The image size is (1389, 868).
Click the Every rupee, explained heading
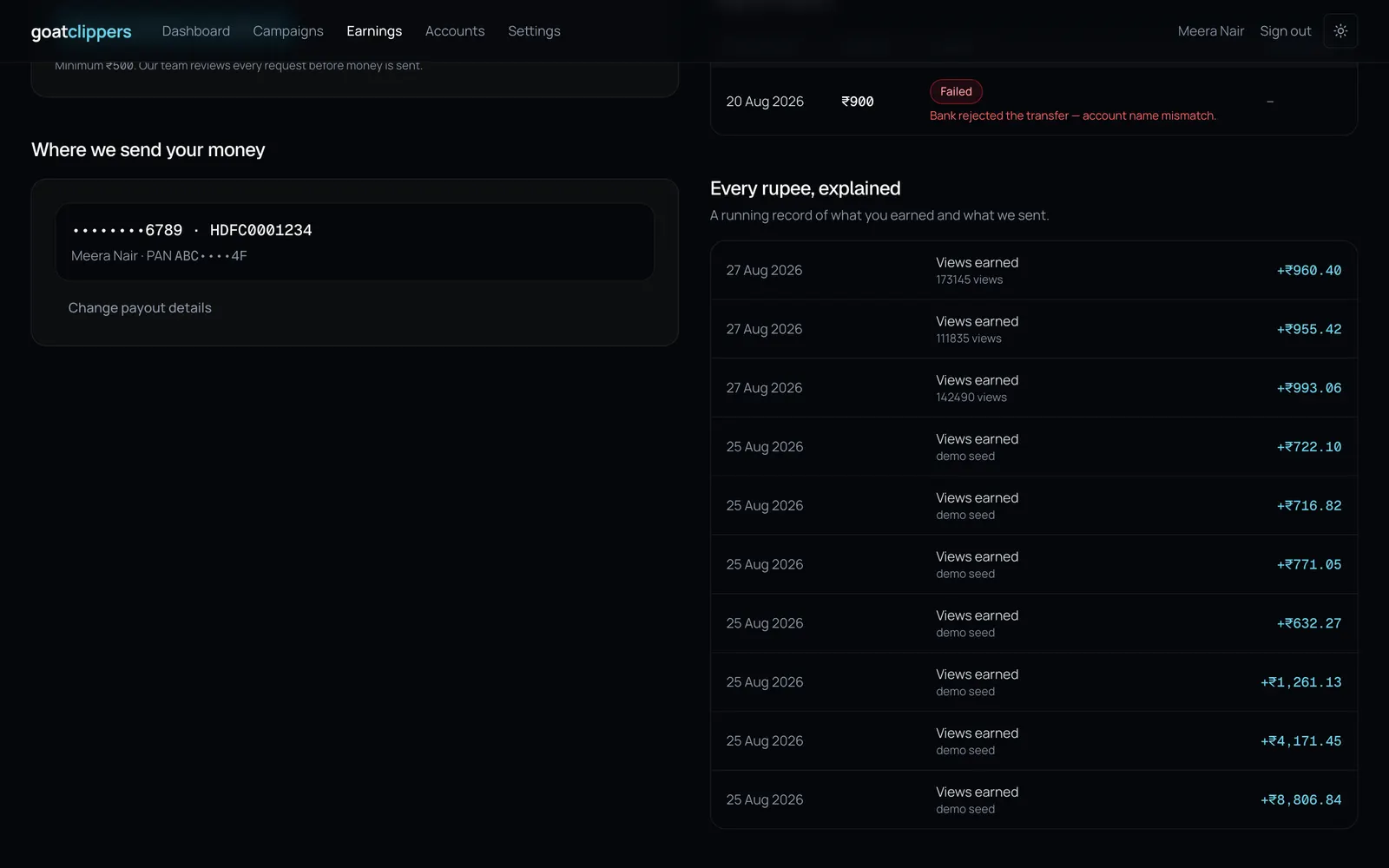point(806,188)
